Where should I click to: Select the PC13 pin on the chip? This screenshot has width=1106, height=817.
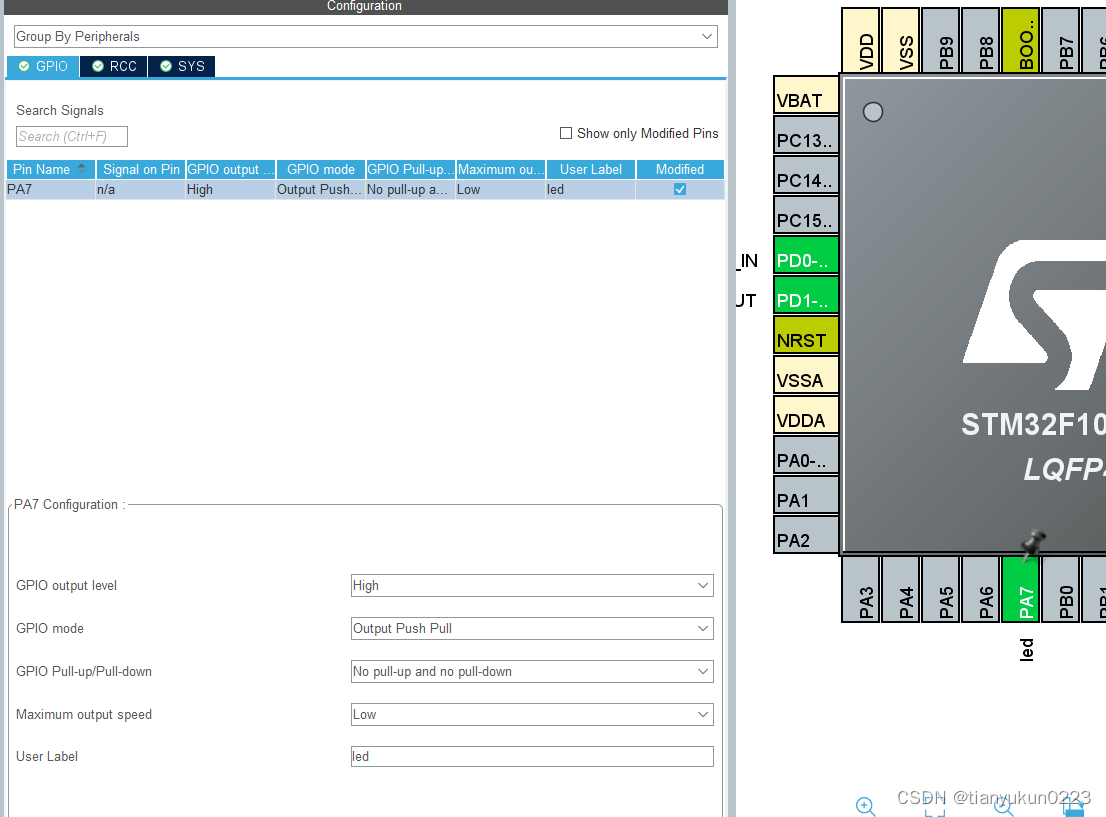pyautogui.click(x=806, y=135)
